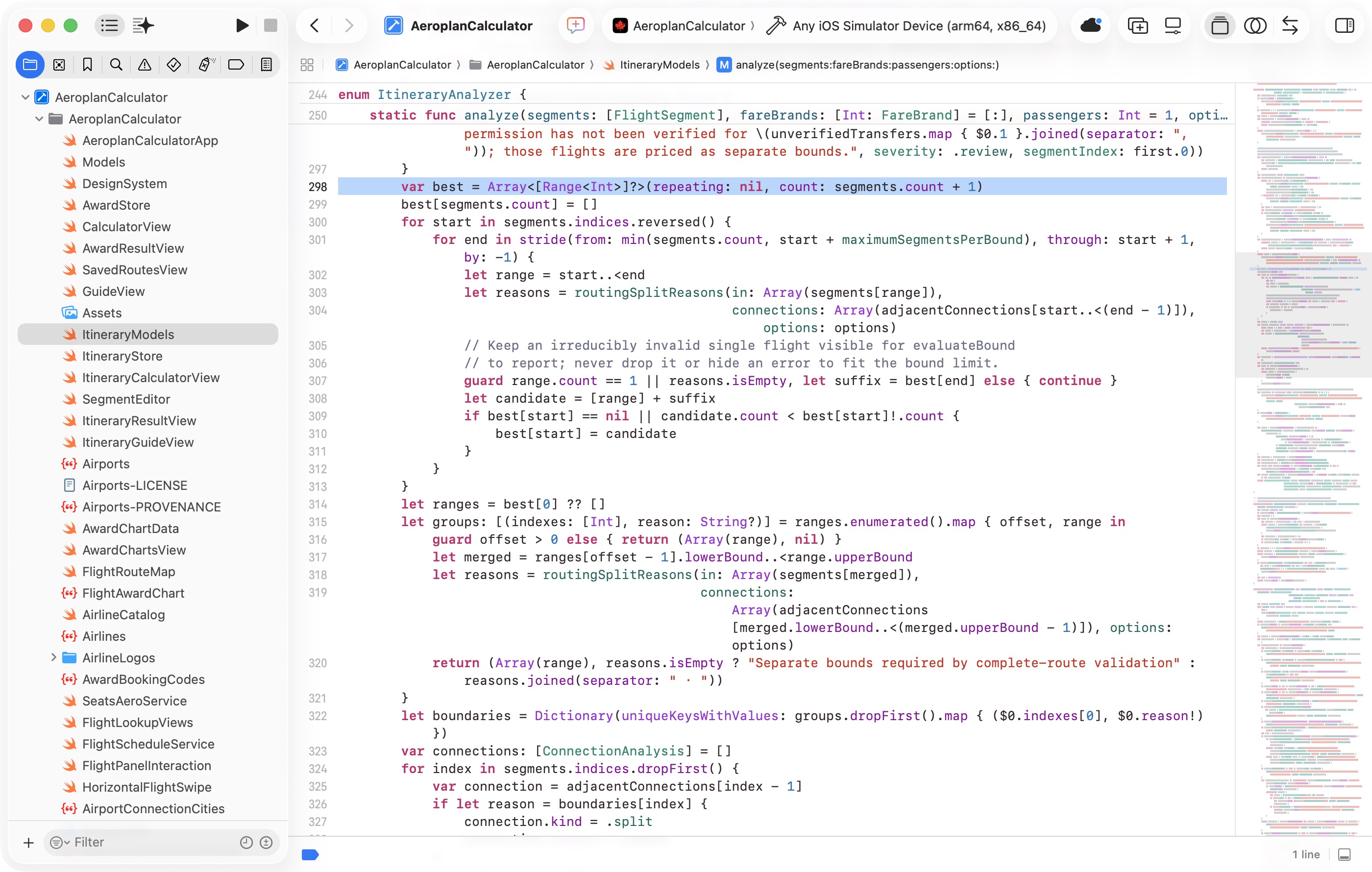Stop the running task
The width and height of the screenshot is (1372, 872).
click(x=270, y=25)
